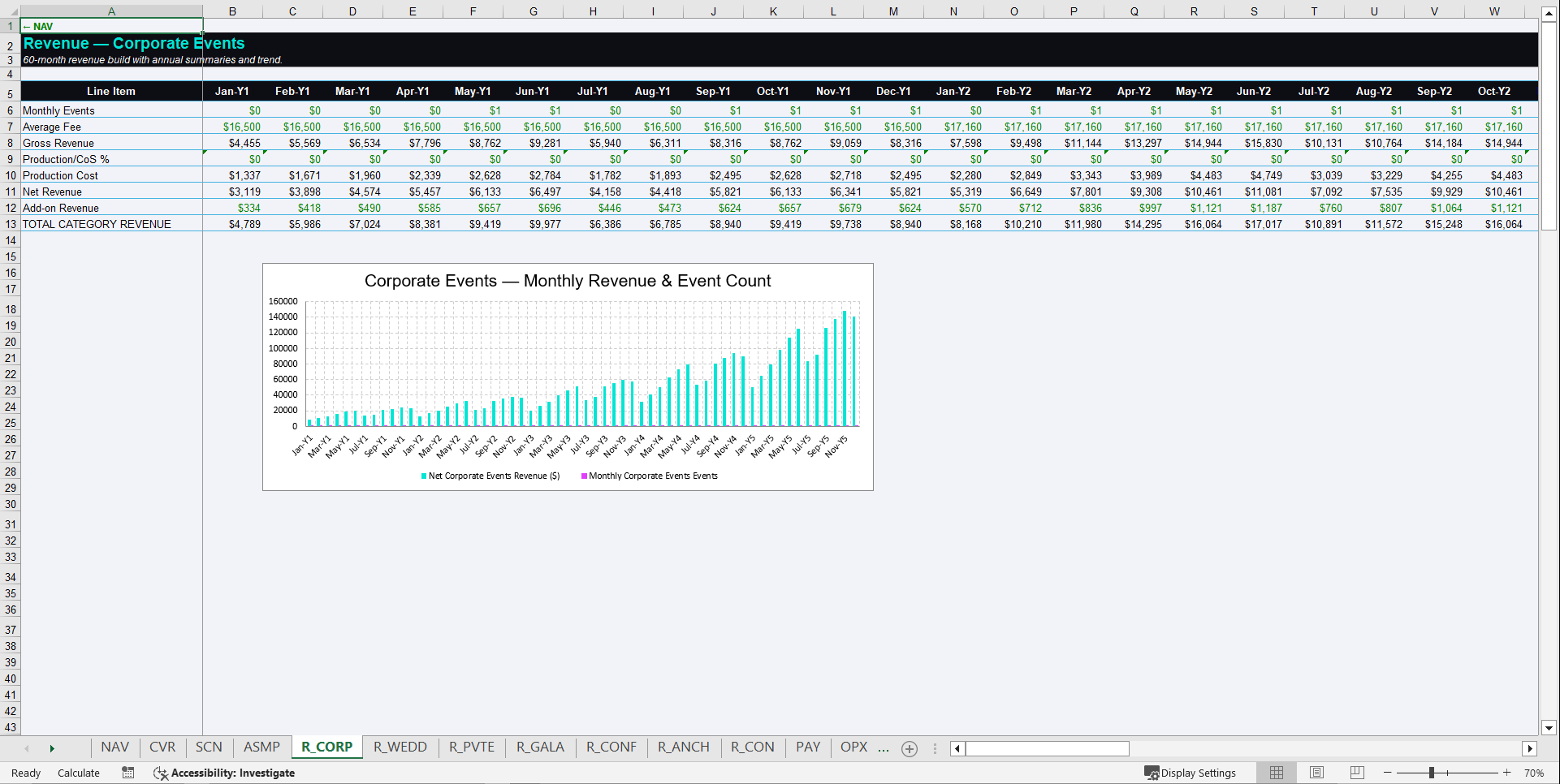Click the 'Line Item' header cell
The width and height of the screenshot is (1560, 784).
(x=111, y=91)
